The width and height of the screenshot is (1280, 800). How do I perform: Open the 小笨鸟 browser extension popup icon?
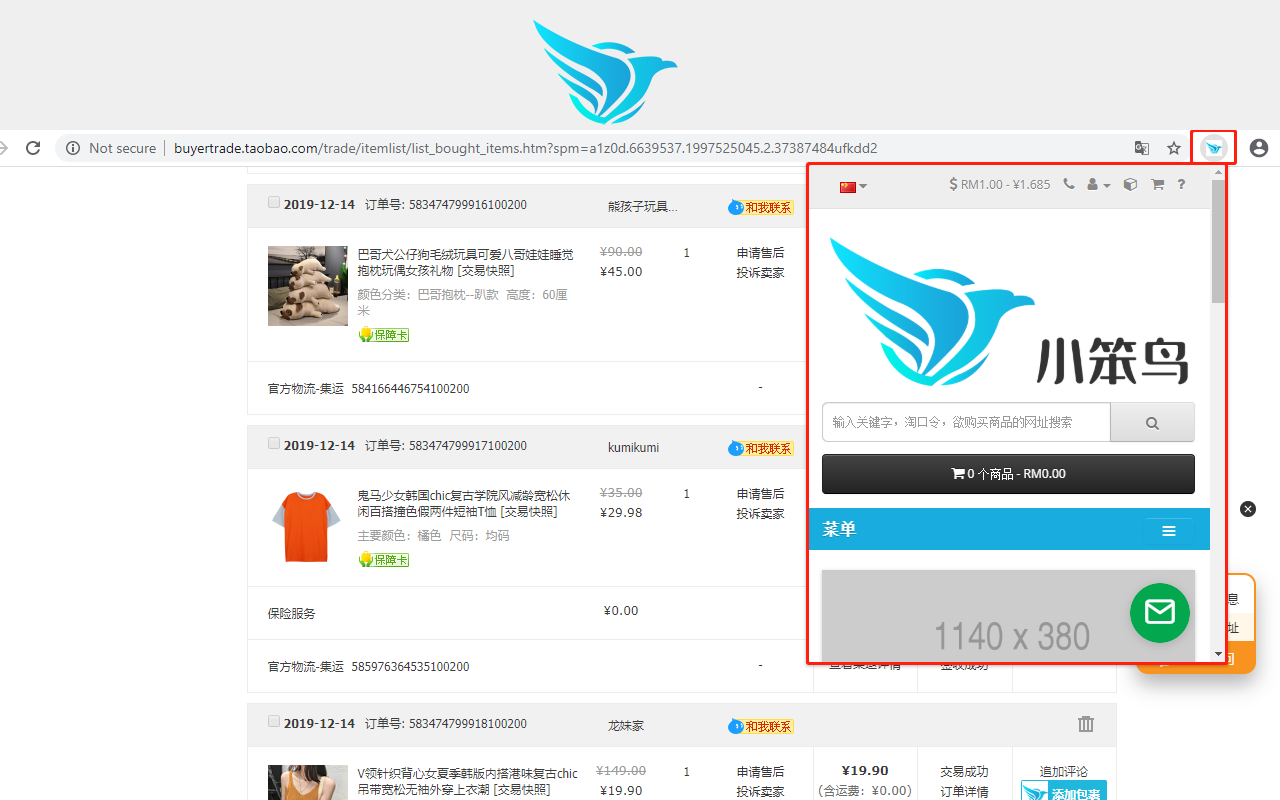pos(1213,147)
